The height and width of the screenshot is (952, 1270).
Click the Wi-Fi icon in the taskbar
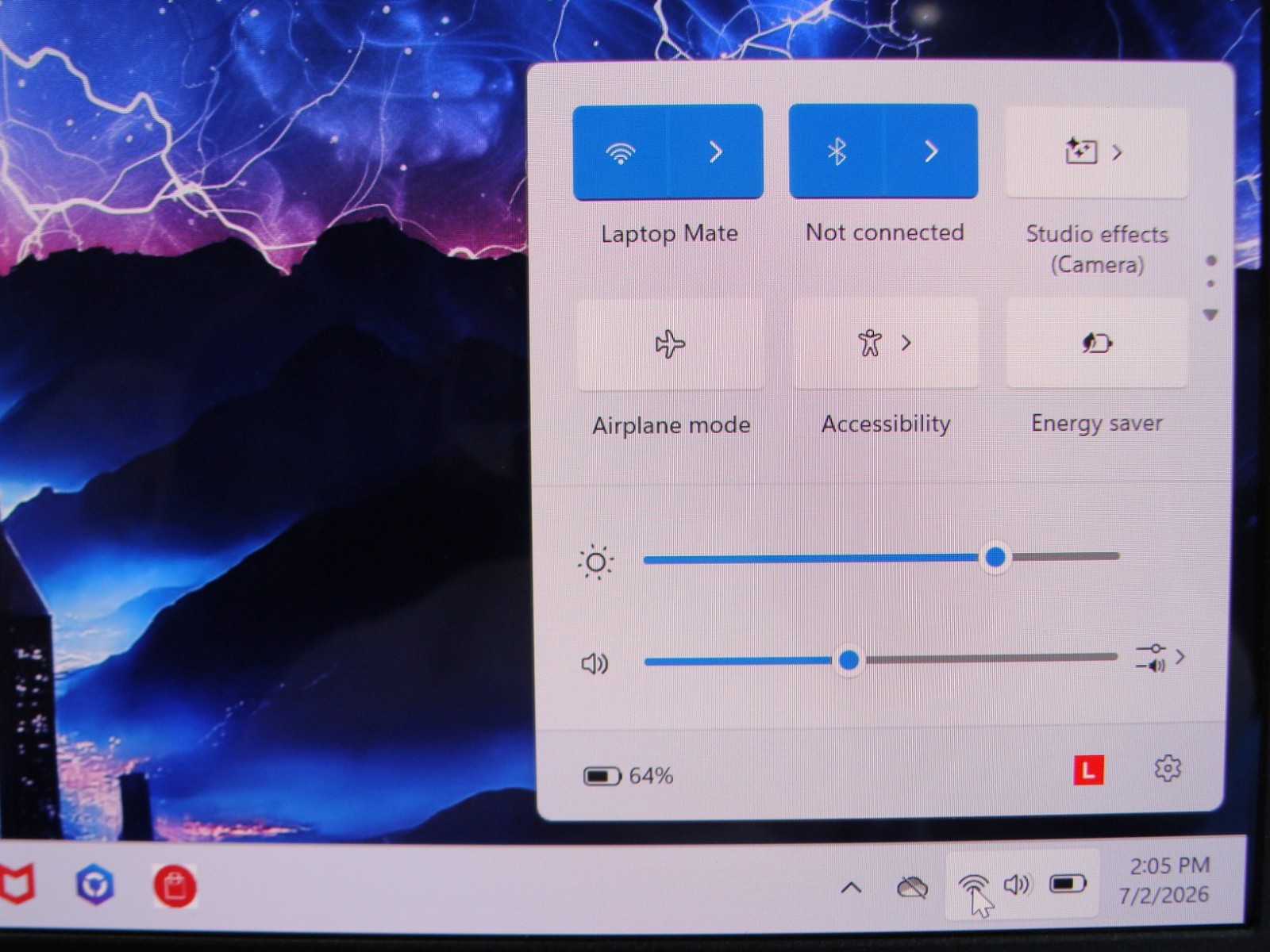(973, 885)
